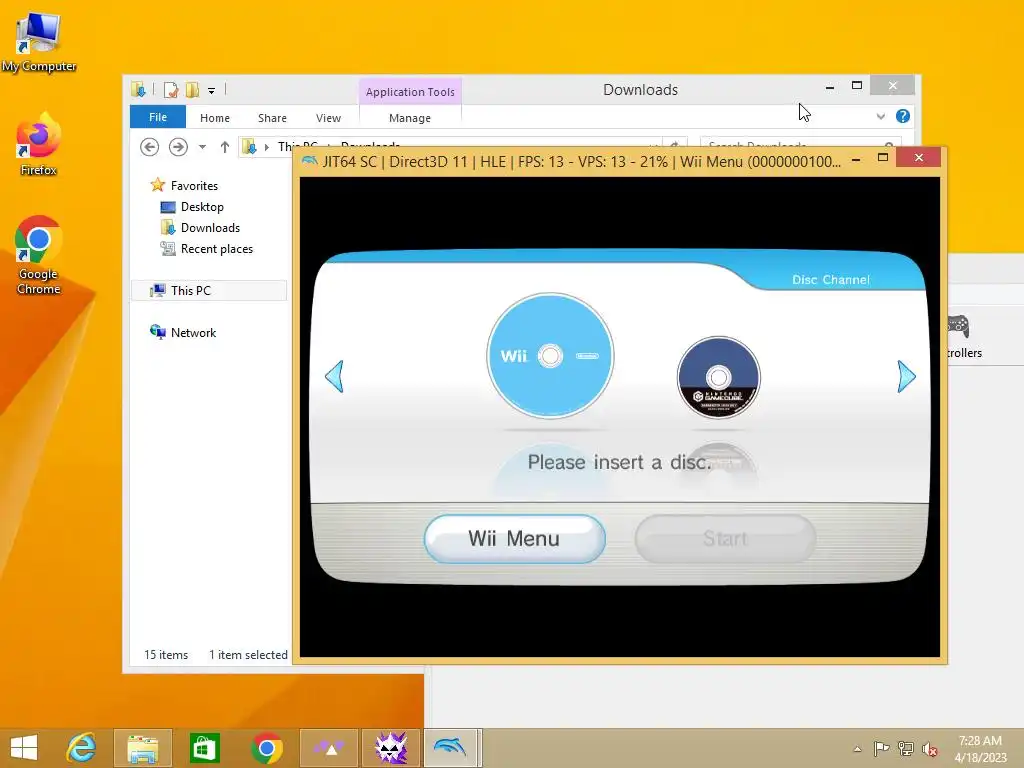Open the Manage tab under Application Tools
The image size is (1024, 768).
point(410,118)
